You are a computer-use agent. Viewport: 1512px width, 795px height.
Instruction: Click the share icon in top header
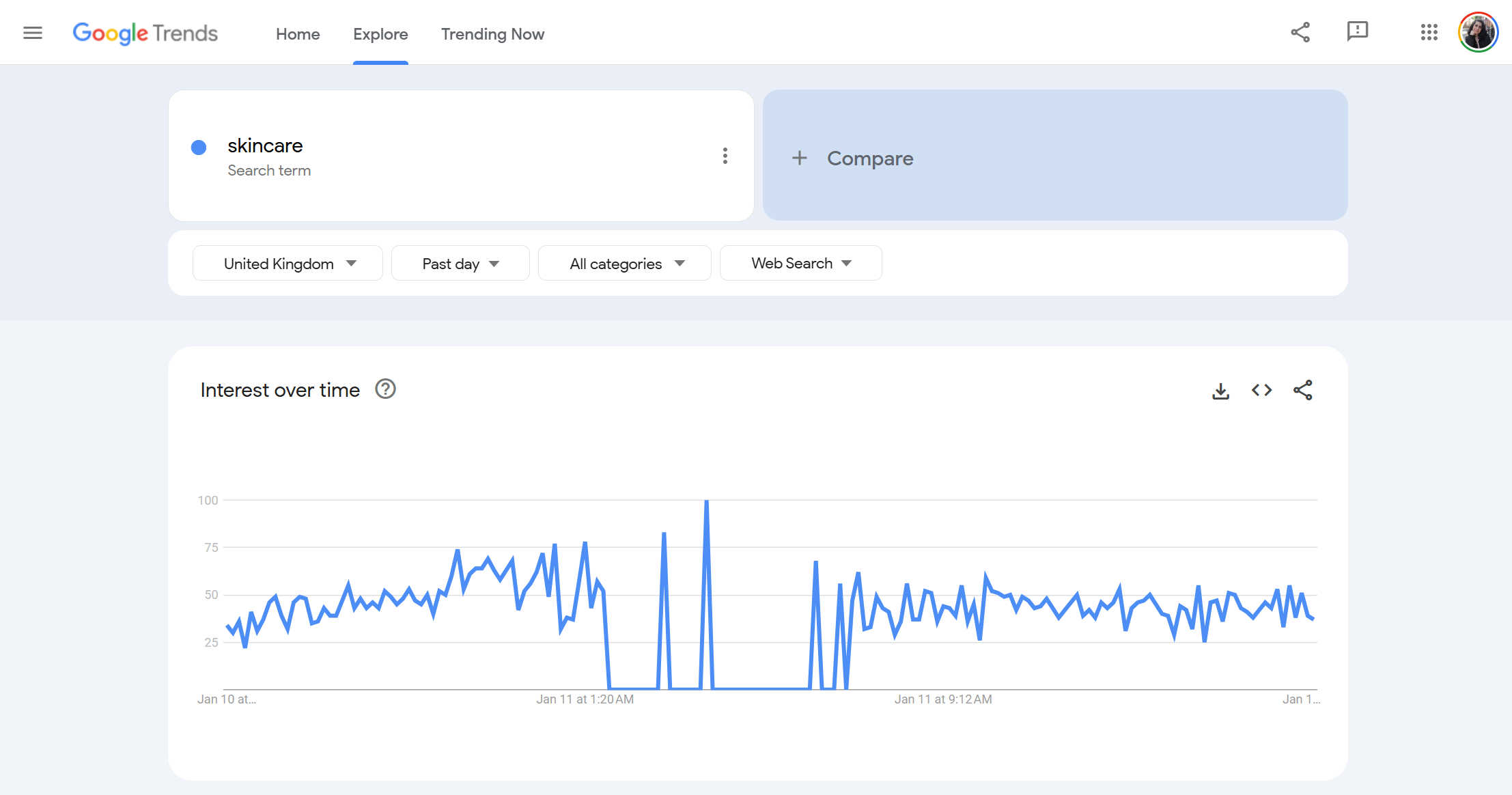click(x=1300, y=32)
